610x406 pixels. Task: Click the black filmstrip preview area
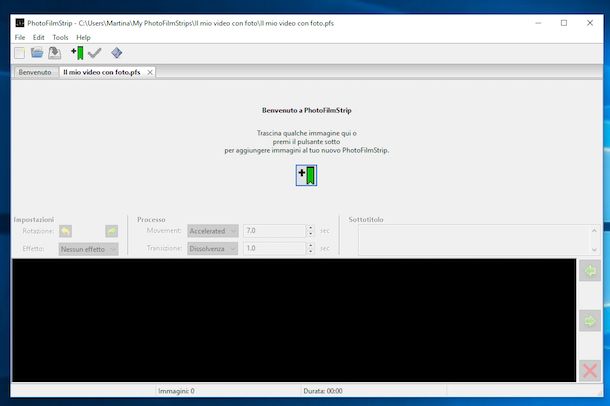coord(294,320)
